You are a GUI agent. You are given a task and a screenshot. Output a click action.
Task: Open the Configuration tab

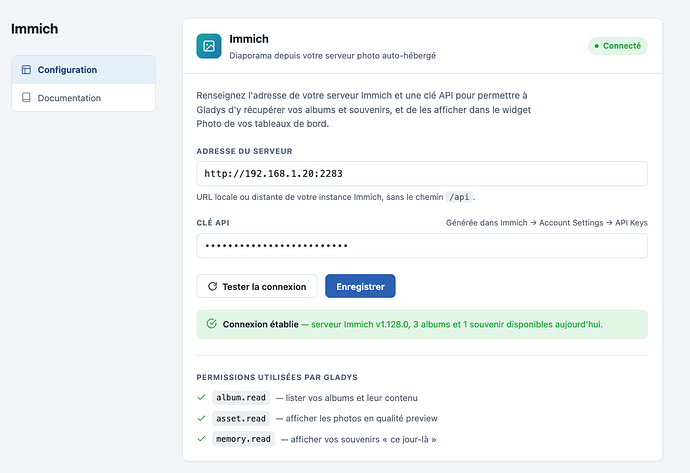tap(84, 70)
